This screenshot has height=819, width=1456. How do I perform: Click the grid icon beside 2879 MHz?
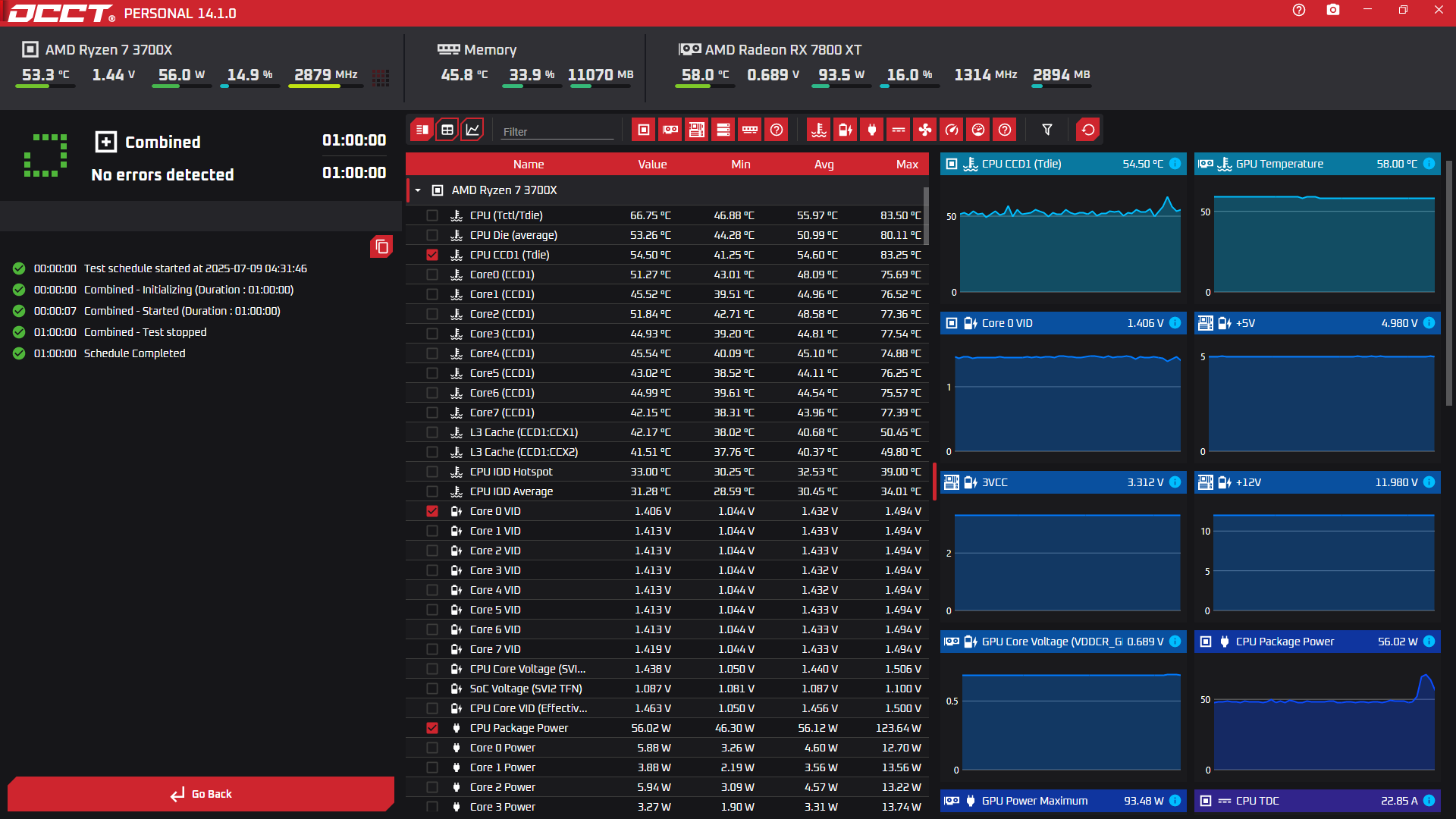381,77
